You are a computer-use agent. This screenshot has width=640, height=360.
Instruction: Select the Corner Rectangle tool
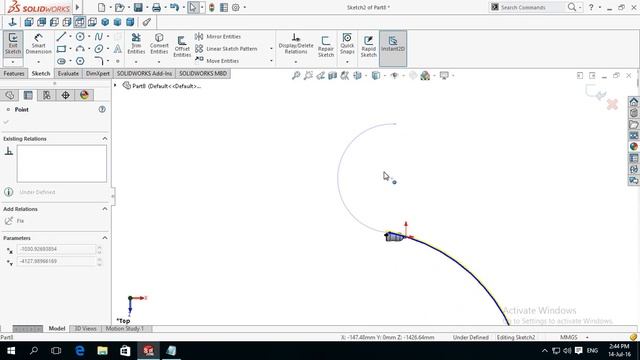(61, 49)
